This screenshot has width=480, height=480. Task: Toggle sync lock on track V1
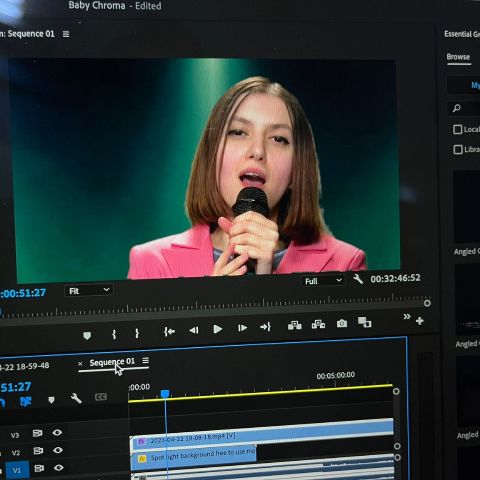39,469
